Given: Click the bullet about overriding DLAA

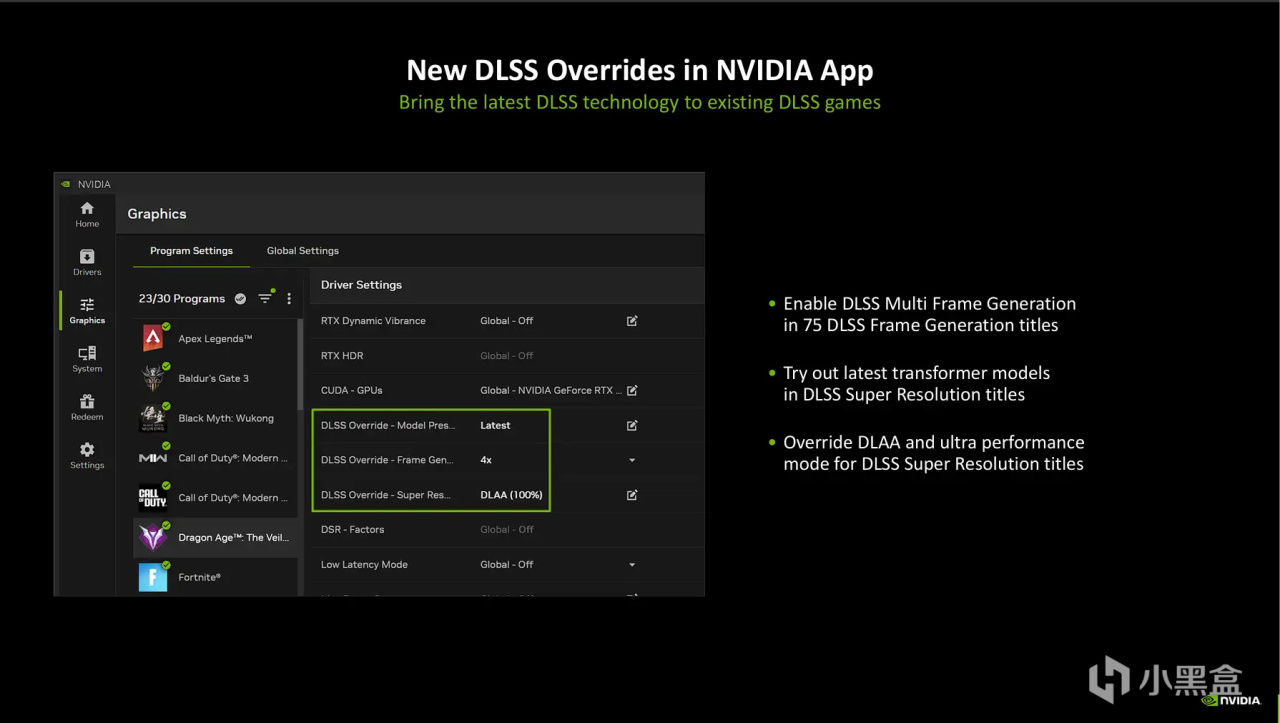Looking at the screenshot, I should [933, 453].
